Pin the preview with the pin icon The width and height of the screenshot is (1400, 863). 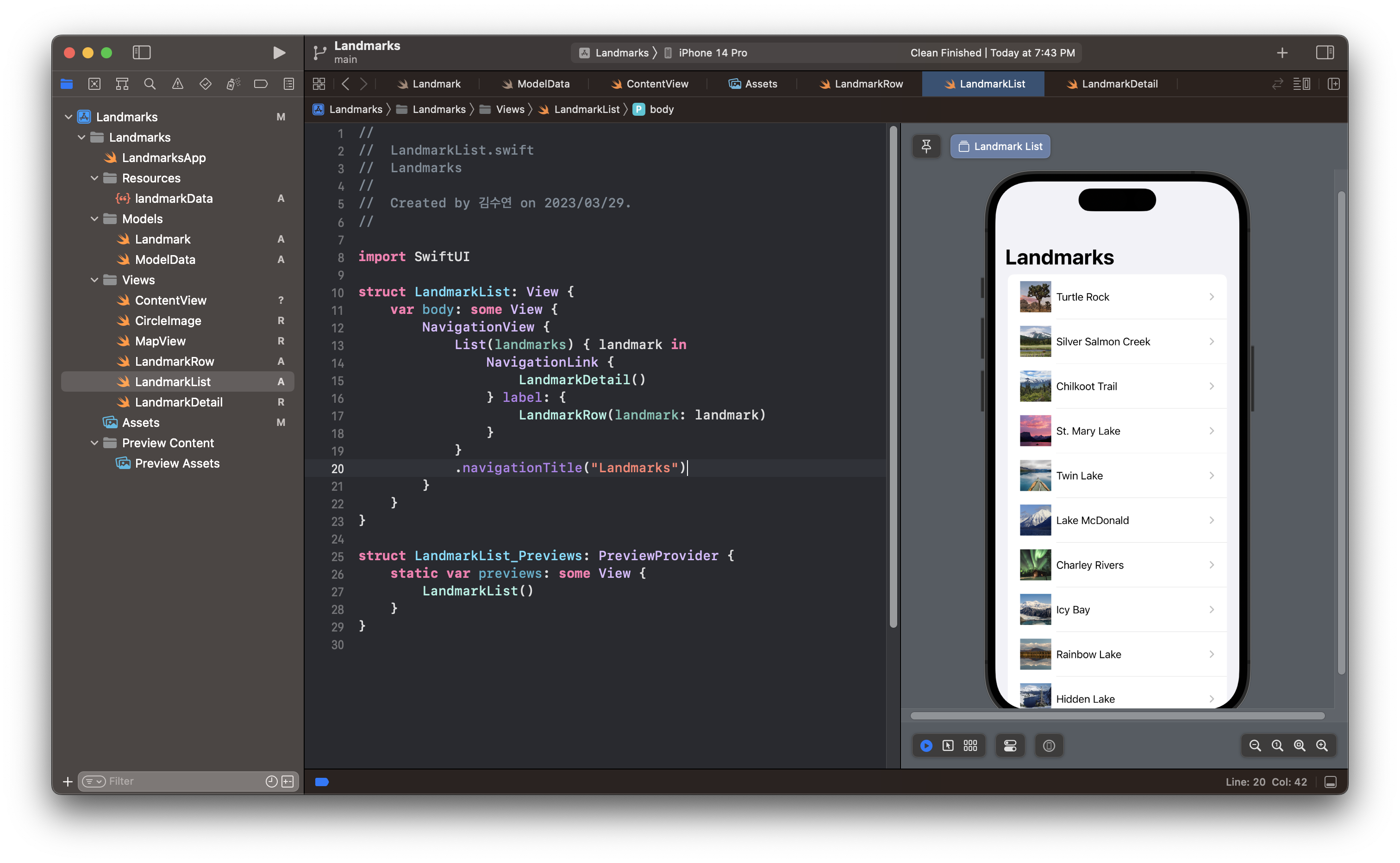point(926,146)
